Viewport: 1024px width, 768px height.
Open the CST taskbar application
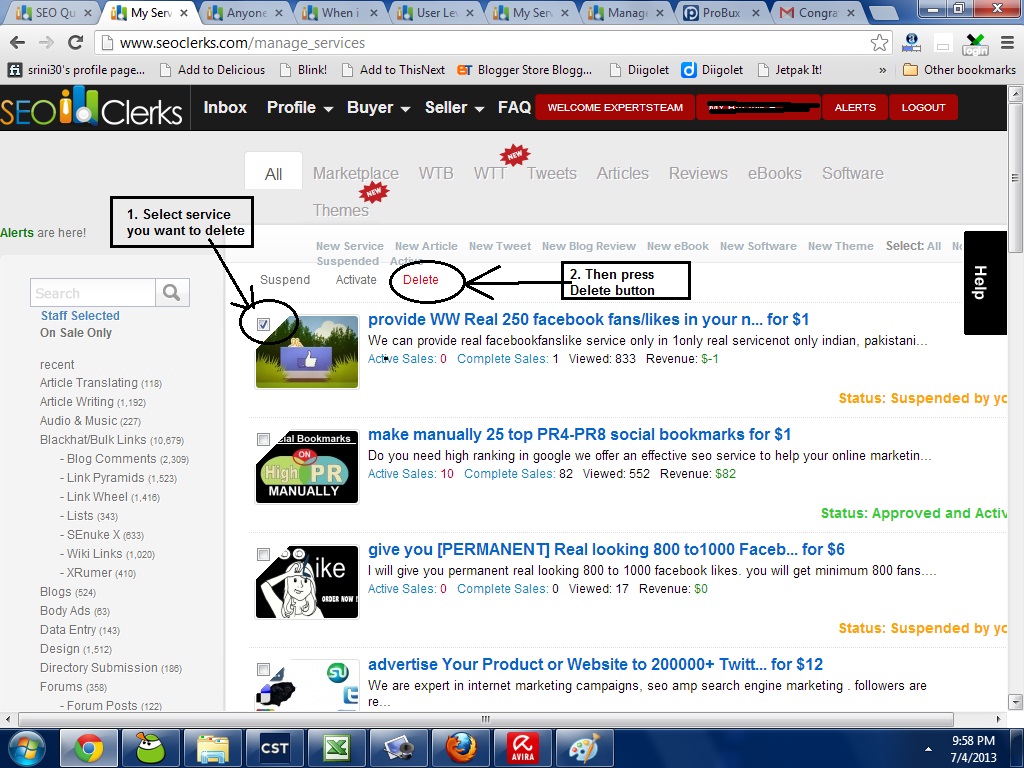(274, 748)
